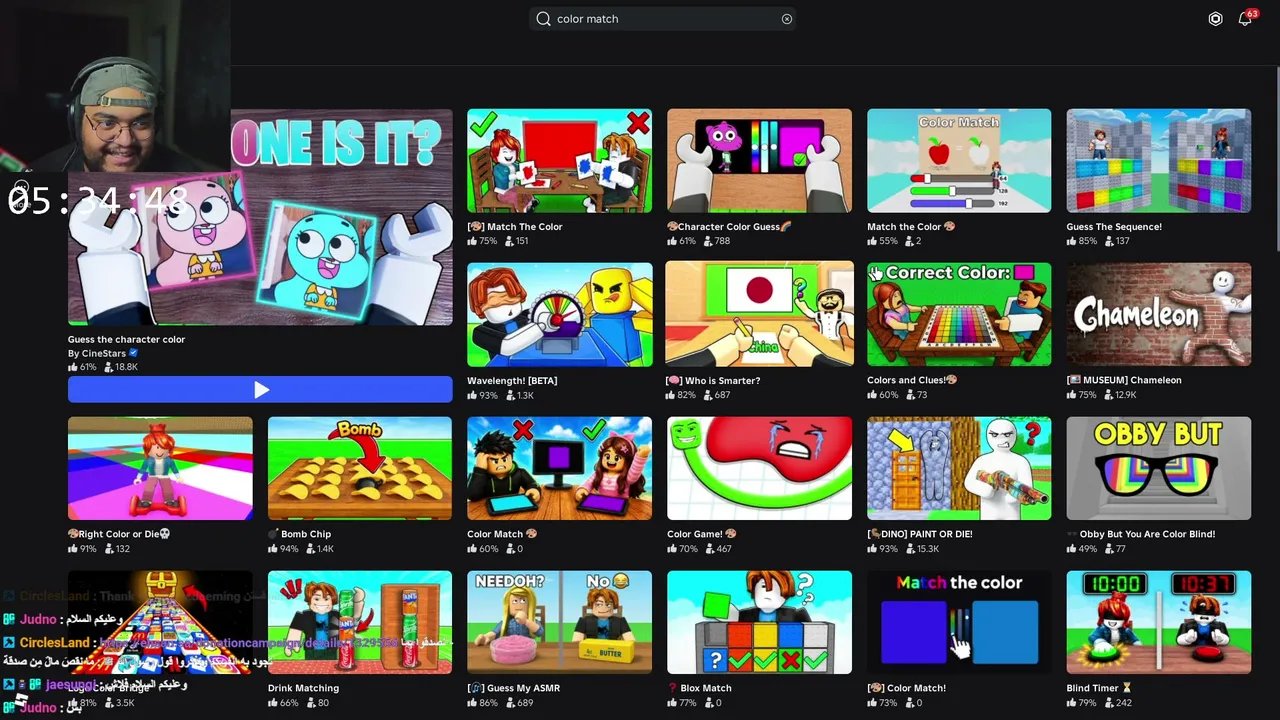The width and height of the screenshot is (1280, 720).
Task: Select the Match The Color thumbnail with red board
Action: pos(559,161)
